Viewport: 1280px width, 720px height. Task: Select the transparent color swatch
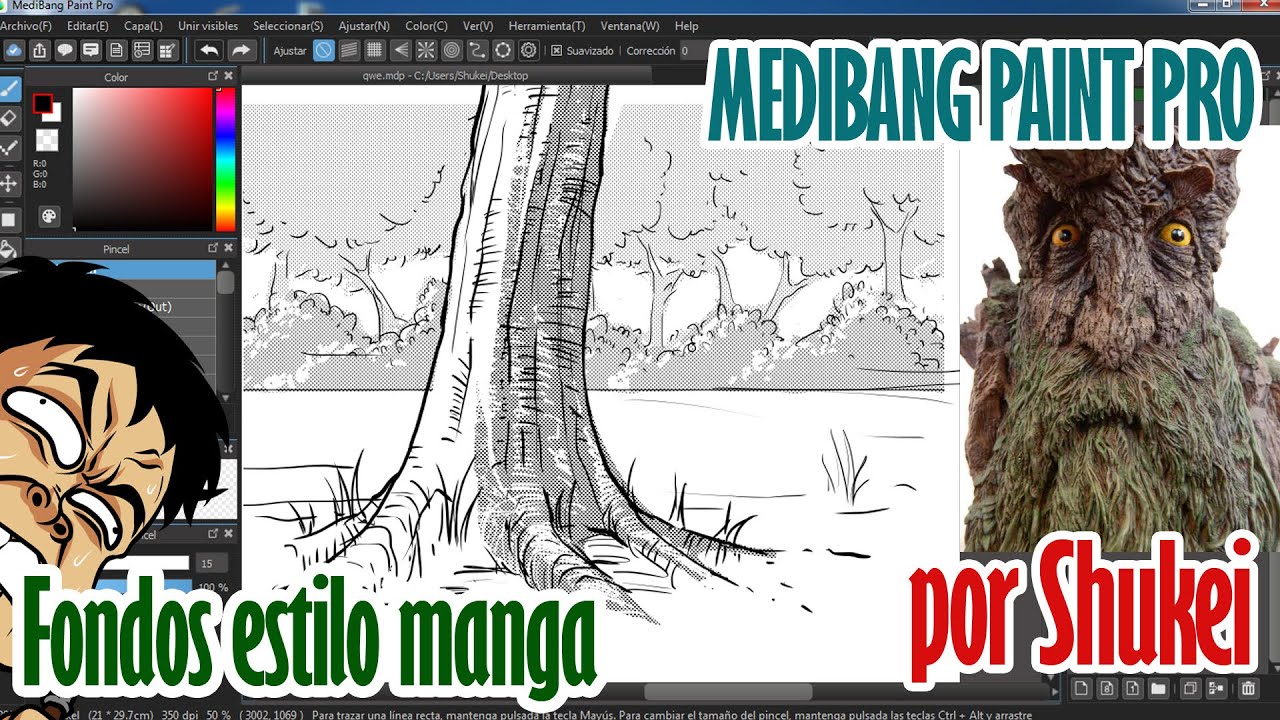pyautogui.click(x=47, y=140)
